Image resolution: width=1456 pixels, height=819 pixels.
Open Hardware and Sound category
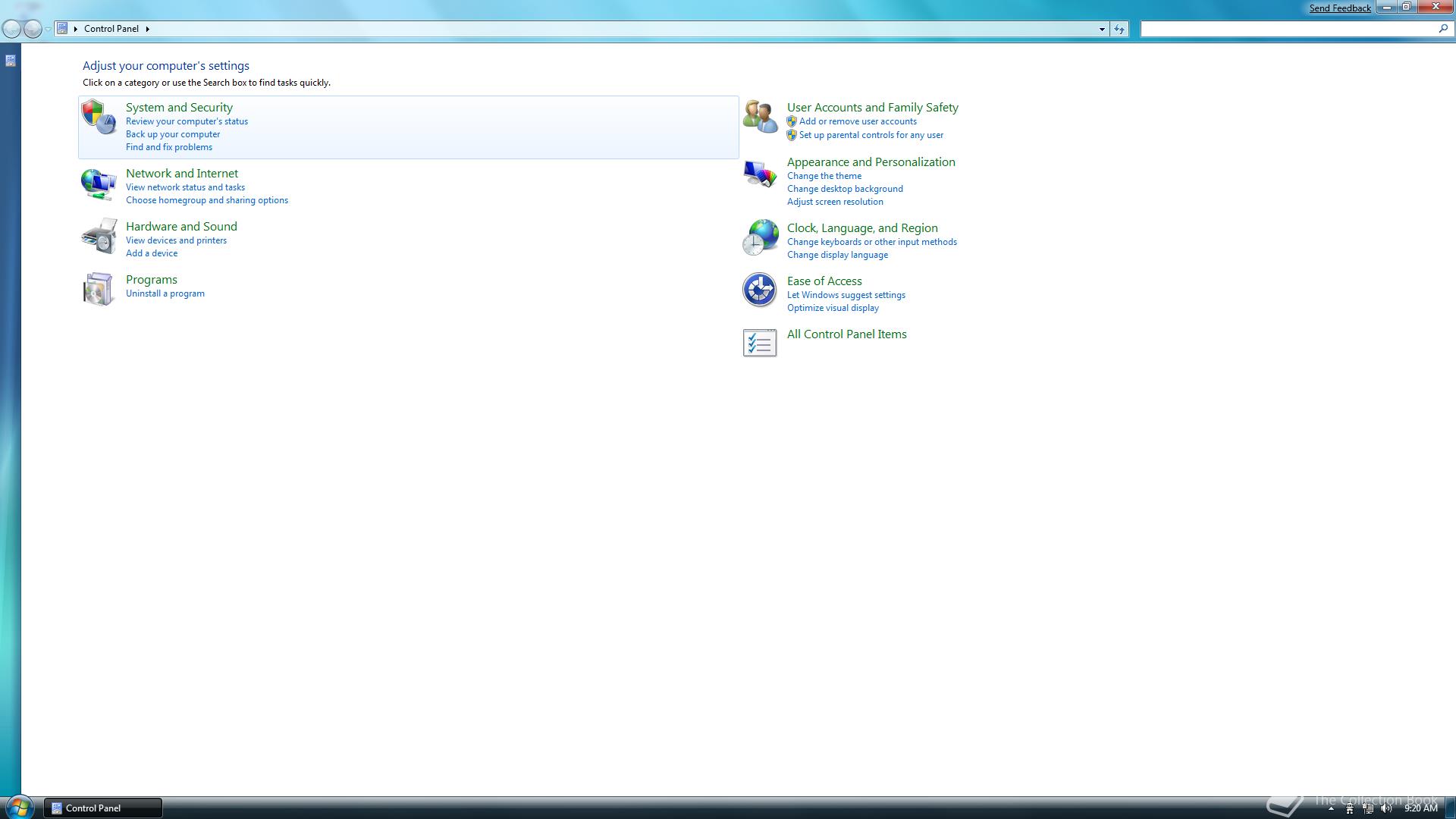tap(181, 227)
